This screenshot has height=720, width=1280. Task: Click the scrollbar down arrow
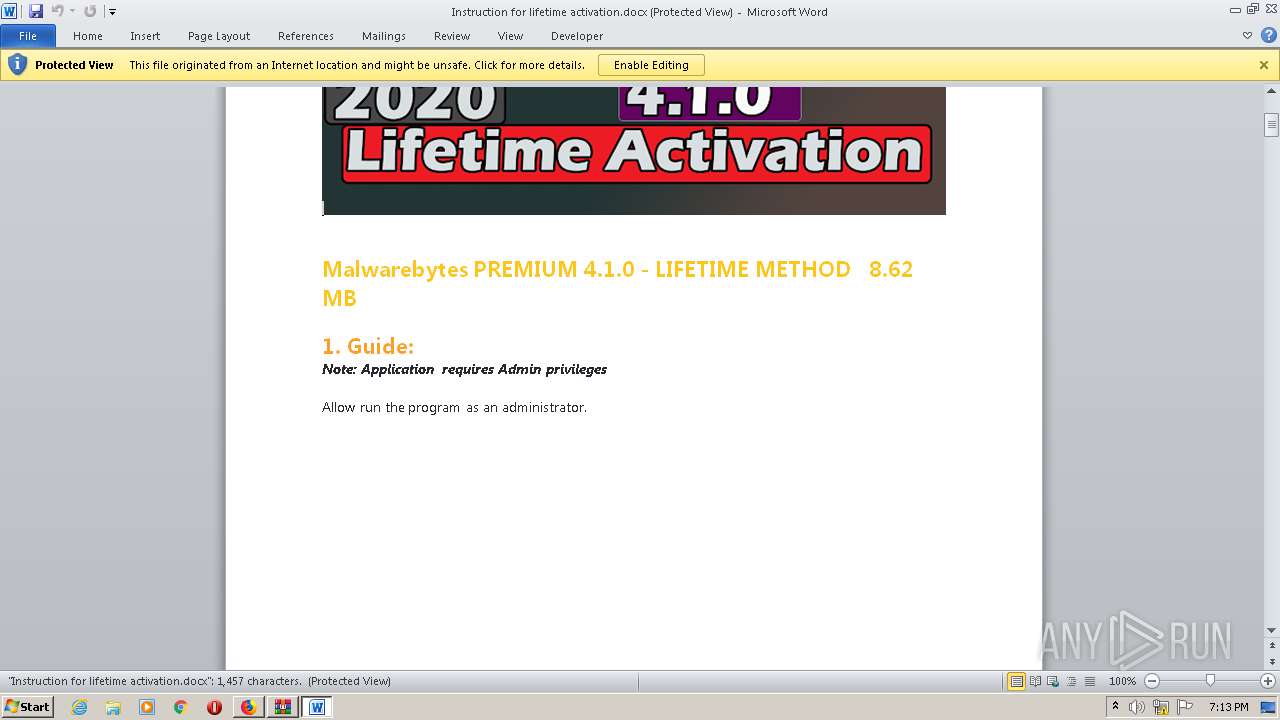1272,630
